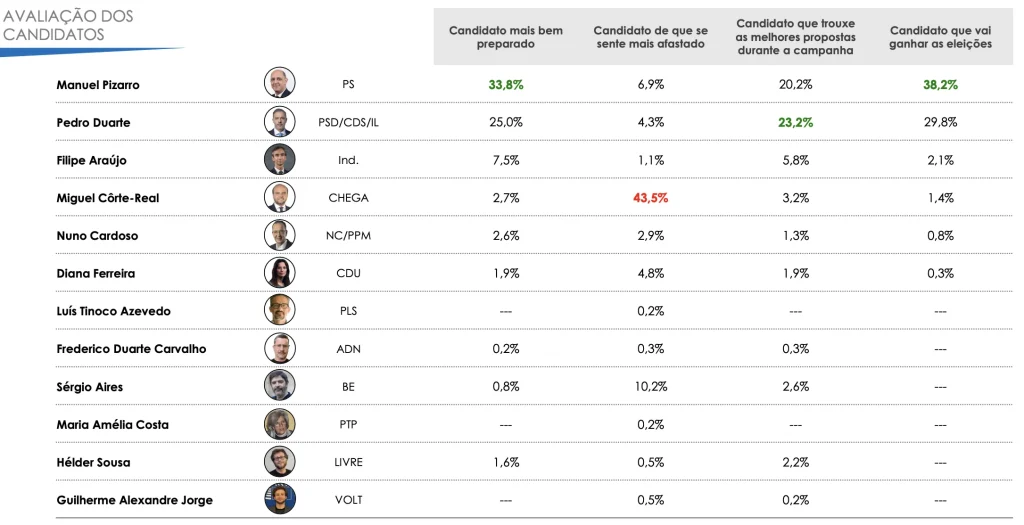Click 'Candidato que vai ganhar as eleições' header
The height and width of the screenshot is (525, 1024).
[x=940, y=37]
